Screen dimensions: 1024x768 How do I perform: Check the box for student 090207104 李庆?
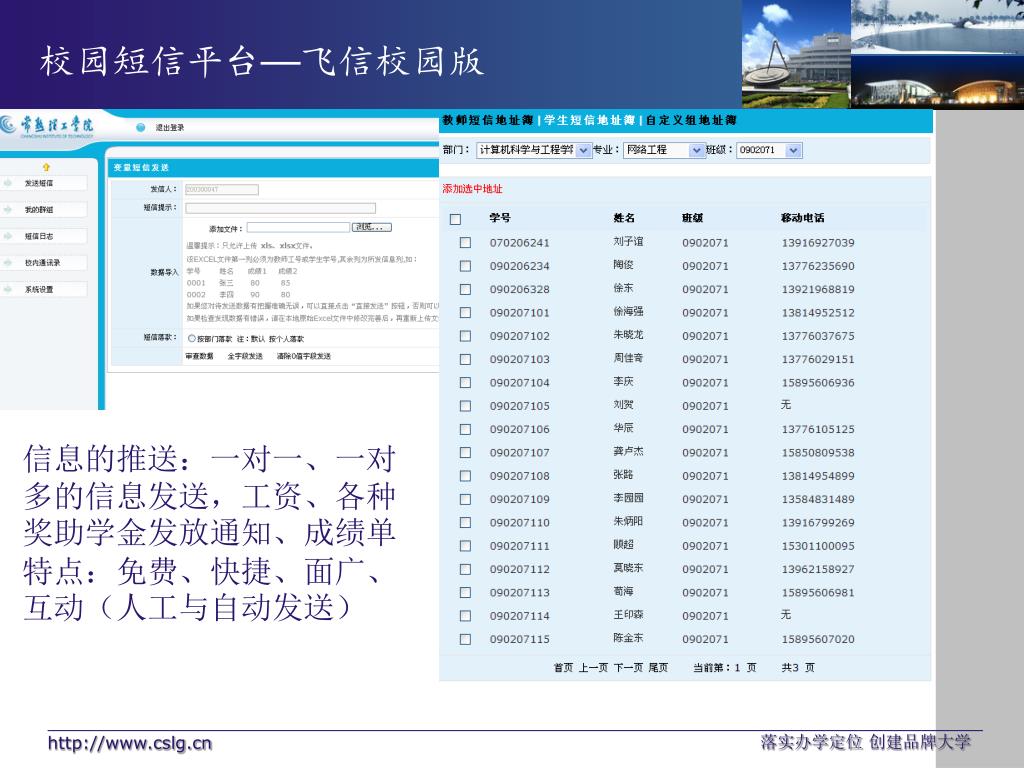pos(465,383)
